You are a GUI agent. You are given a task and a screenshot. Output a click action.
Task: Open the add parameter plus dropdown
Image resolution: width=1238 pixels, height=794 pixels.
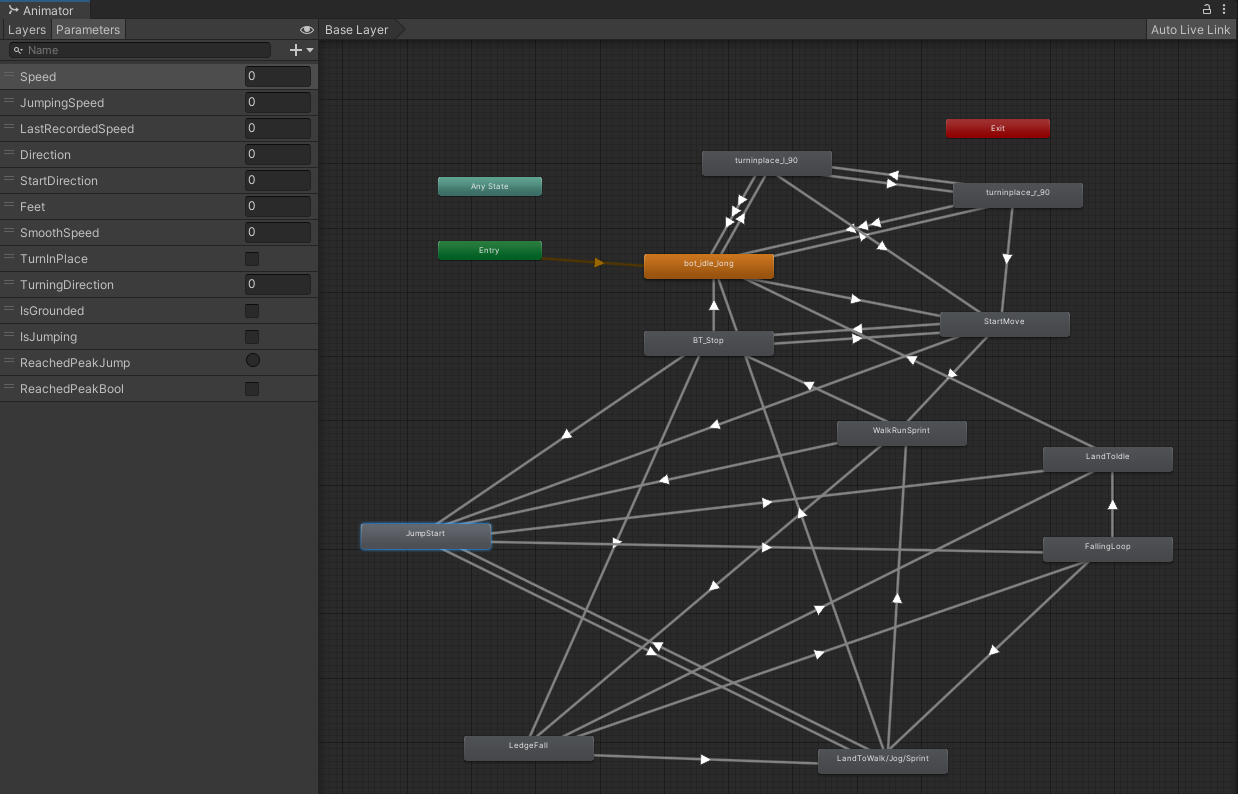[x=301, y=50]
